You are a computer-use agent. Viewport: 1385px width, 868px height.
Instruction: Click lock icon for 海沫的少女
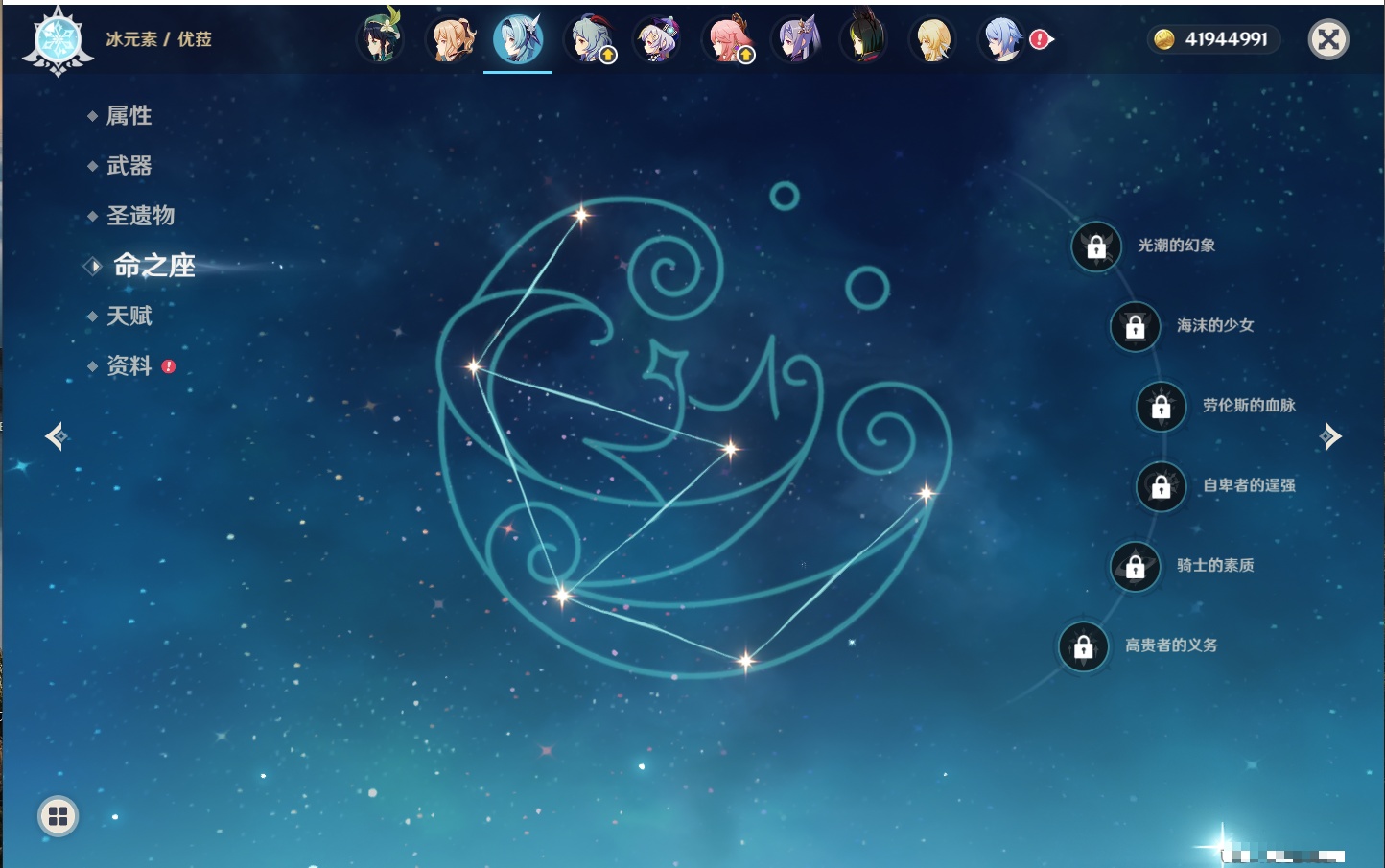(1136, 327)
